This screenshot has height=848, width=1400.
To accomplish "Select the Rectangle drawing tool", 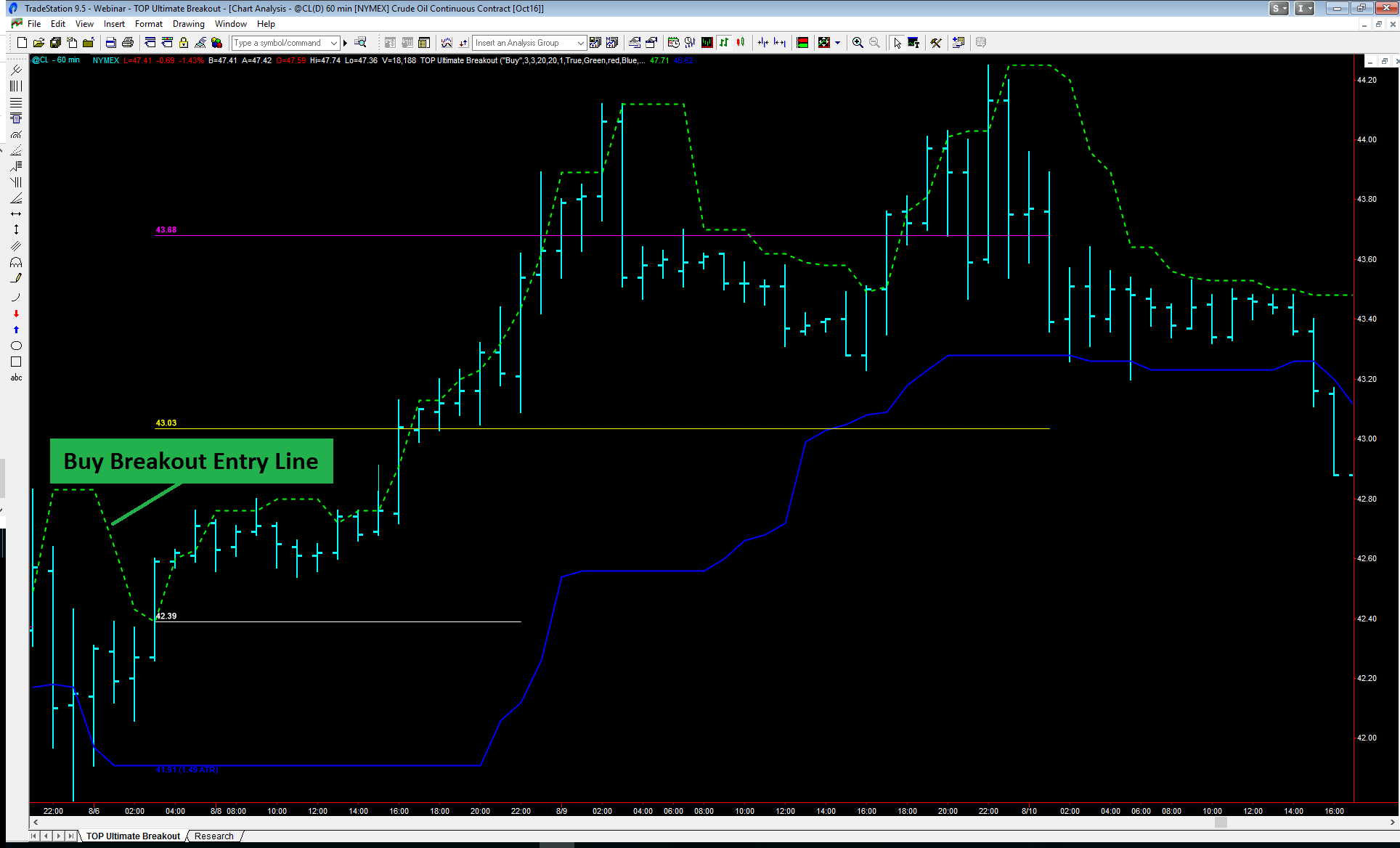I will click(16, 362).
